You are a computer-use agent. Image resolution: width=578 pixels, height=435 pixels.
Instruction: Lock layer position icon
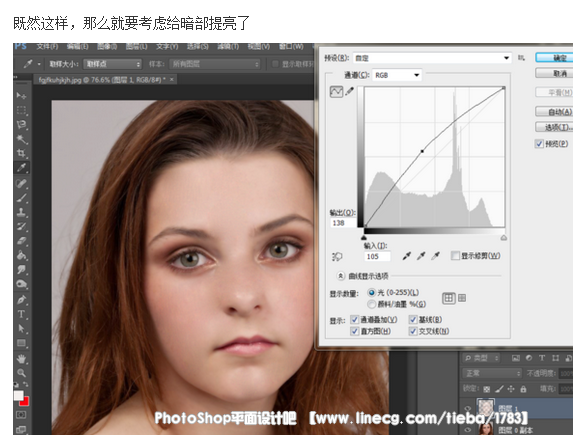[511, 389]
